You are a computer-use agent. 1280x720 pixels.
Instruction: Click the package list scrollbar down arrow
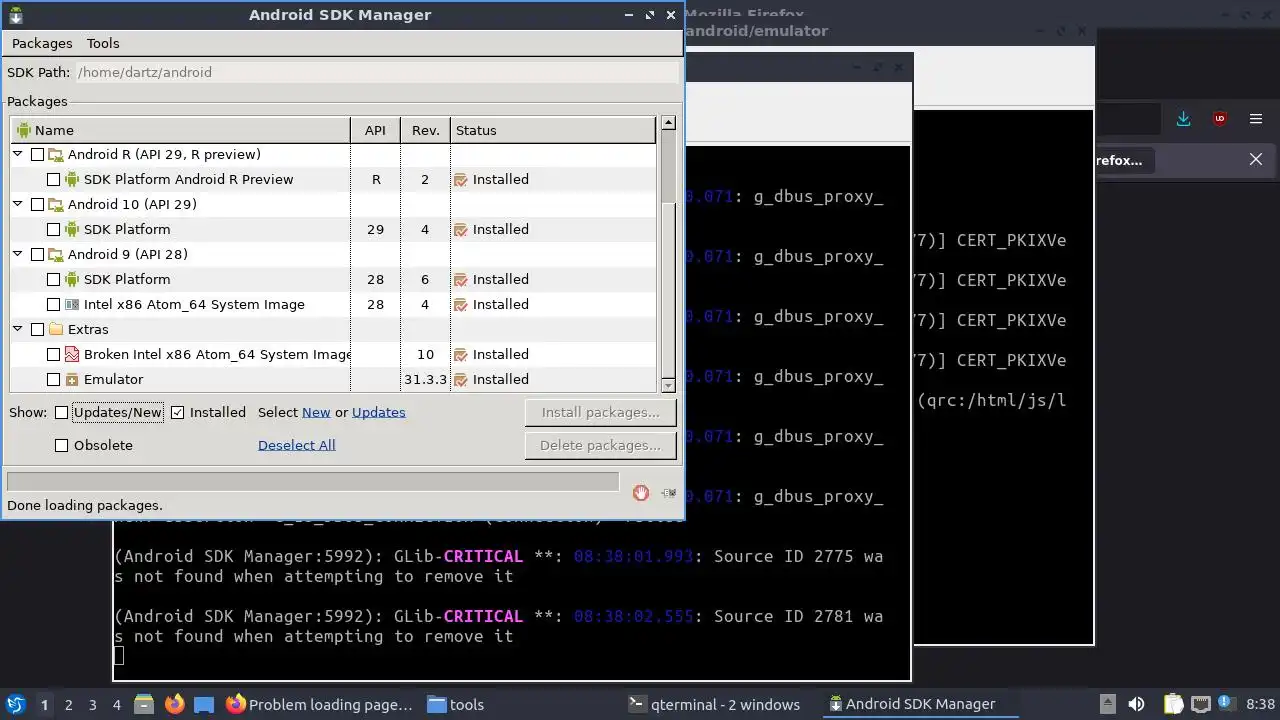668,386
